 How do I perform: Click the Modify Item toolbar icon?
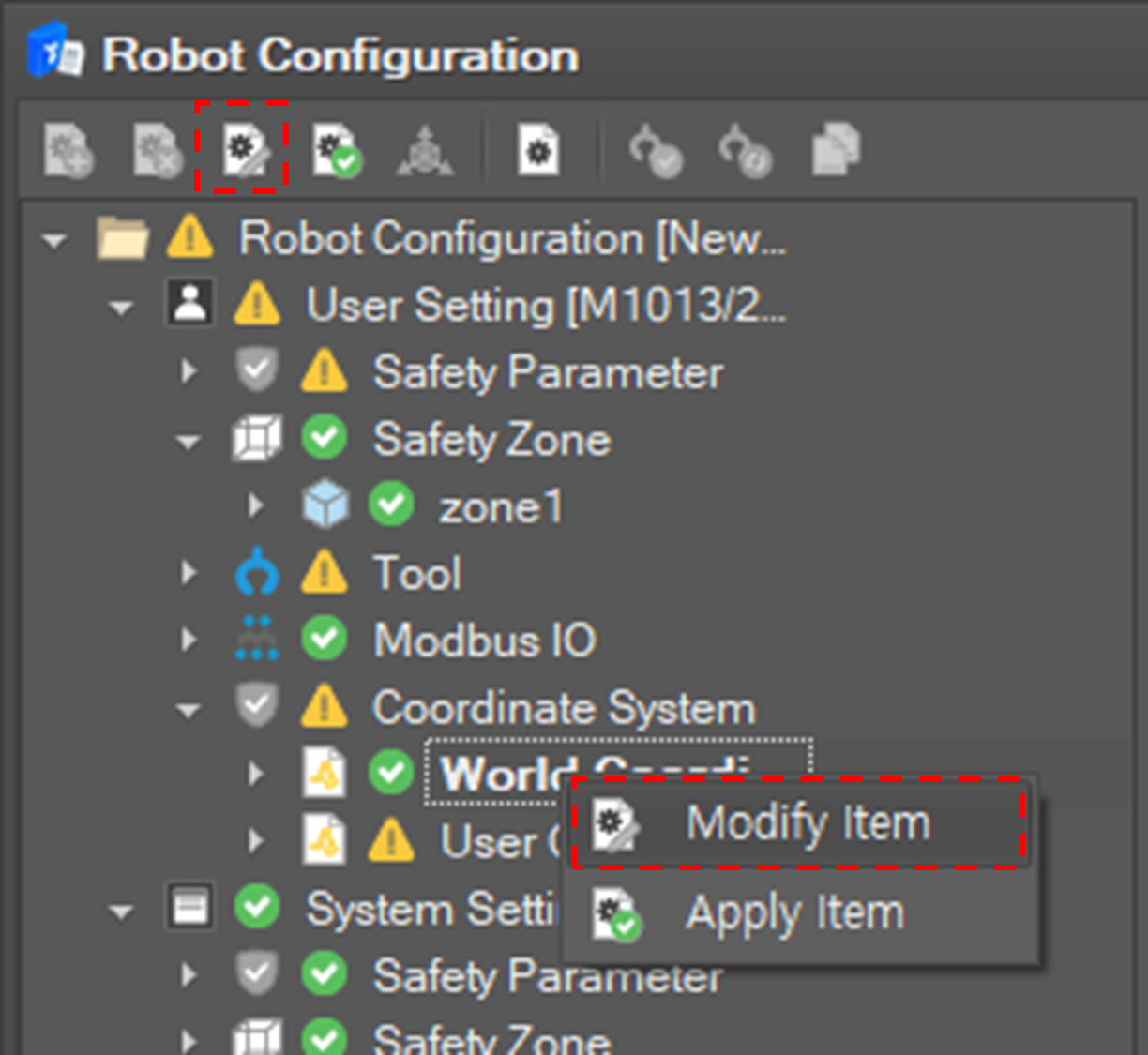242,150
